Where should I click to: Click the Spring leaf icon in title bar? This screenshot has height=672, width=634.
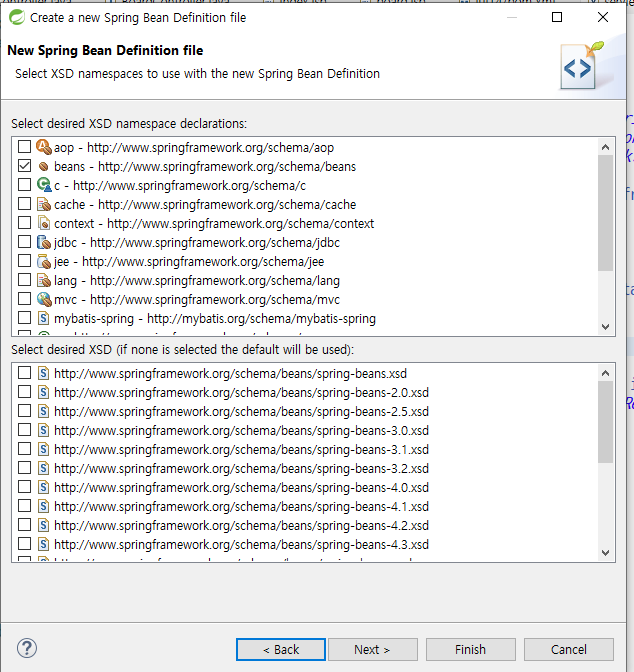pyautogui.click(x=17, y=18)
